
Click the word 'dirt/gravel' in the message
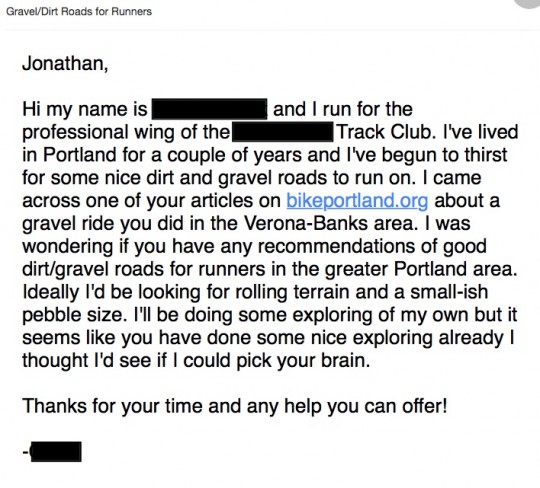pyautogui.click(x=65, y=270)
